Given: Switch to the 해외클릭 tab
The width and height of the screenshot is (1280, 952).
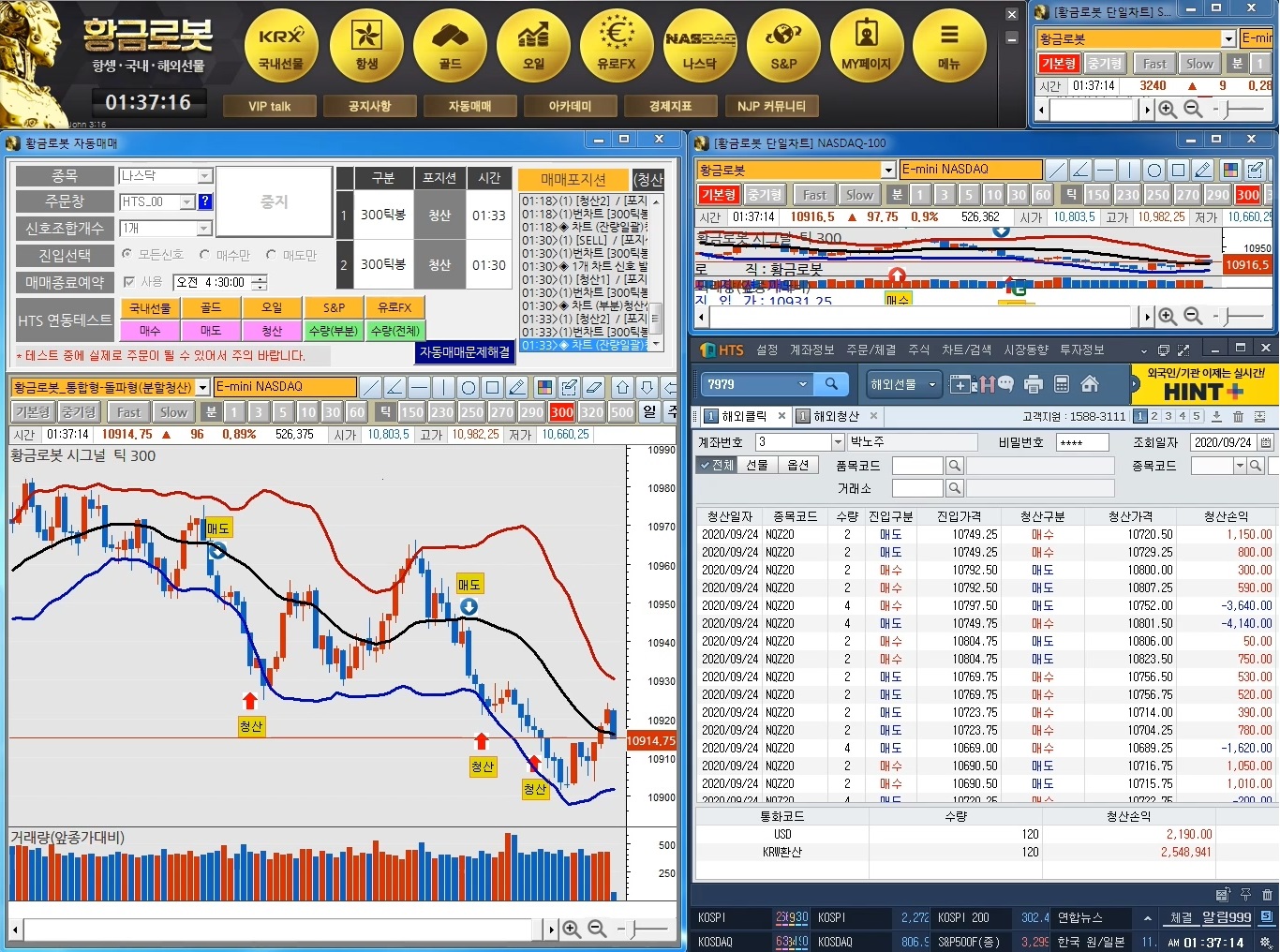Looking at the screenshot, I should (x=744, y=416).
